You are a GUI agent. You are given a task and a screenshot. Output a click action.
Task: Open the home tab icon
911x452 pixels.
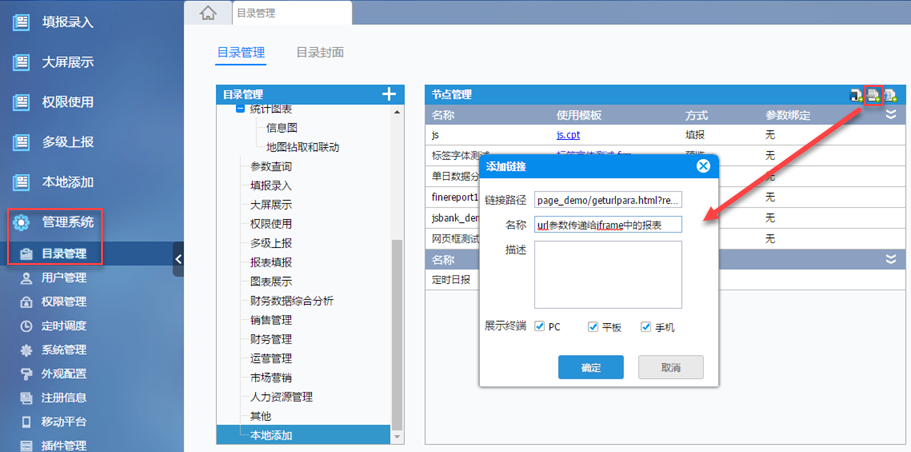(x=208, y=13)
